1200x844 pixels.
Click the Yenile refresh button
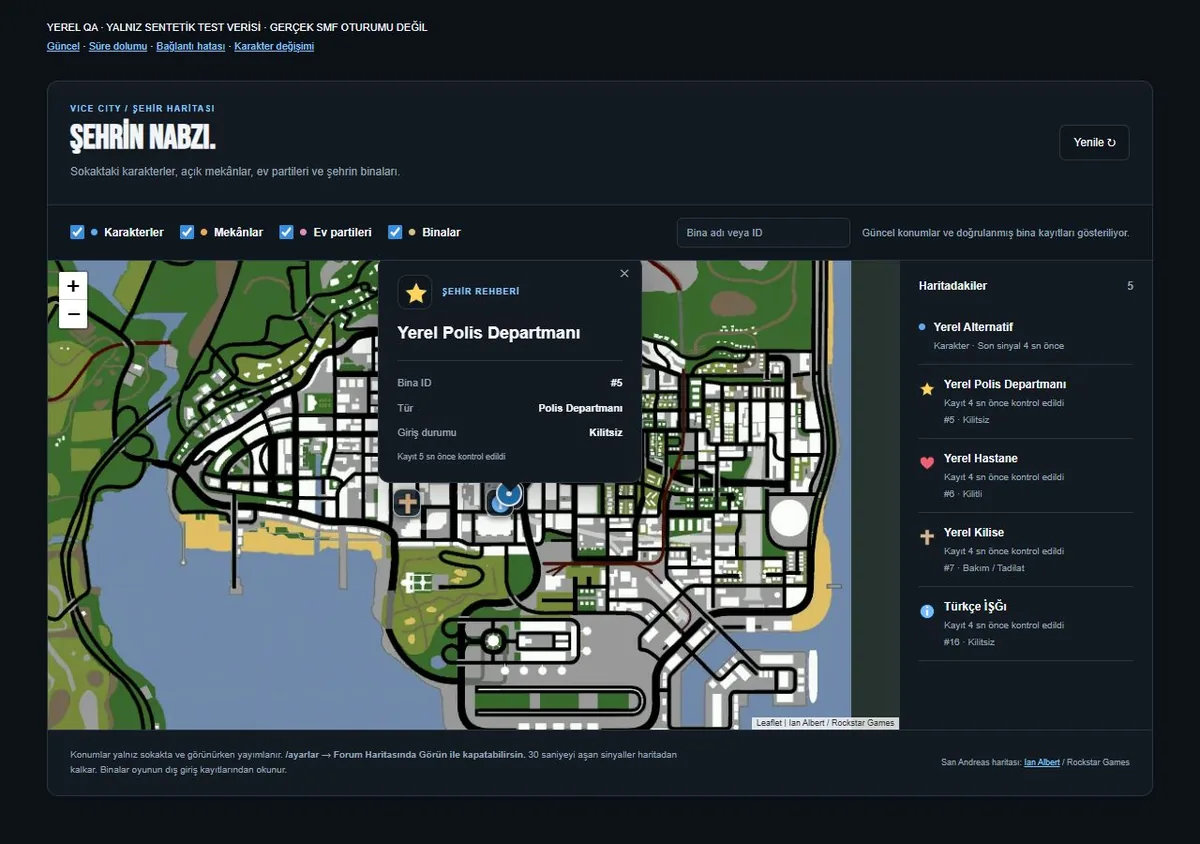(x=1094, y=142)
